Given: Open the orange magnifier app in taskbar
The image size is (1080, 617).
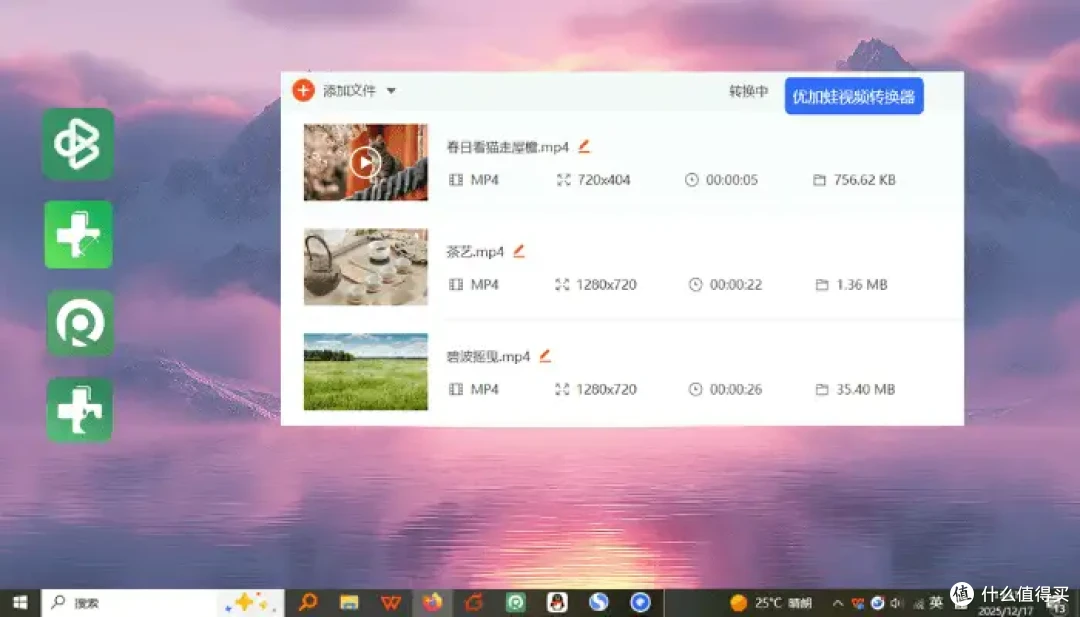Looking at the screenshot, I should coord(308,603).
